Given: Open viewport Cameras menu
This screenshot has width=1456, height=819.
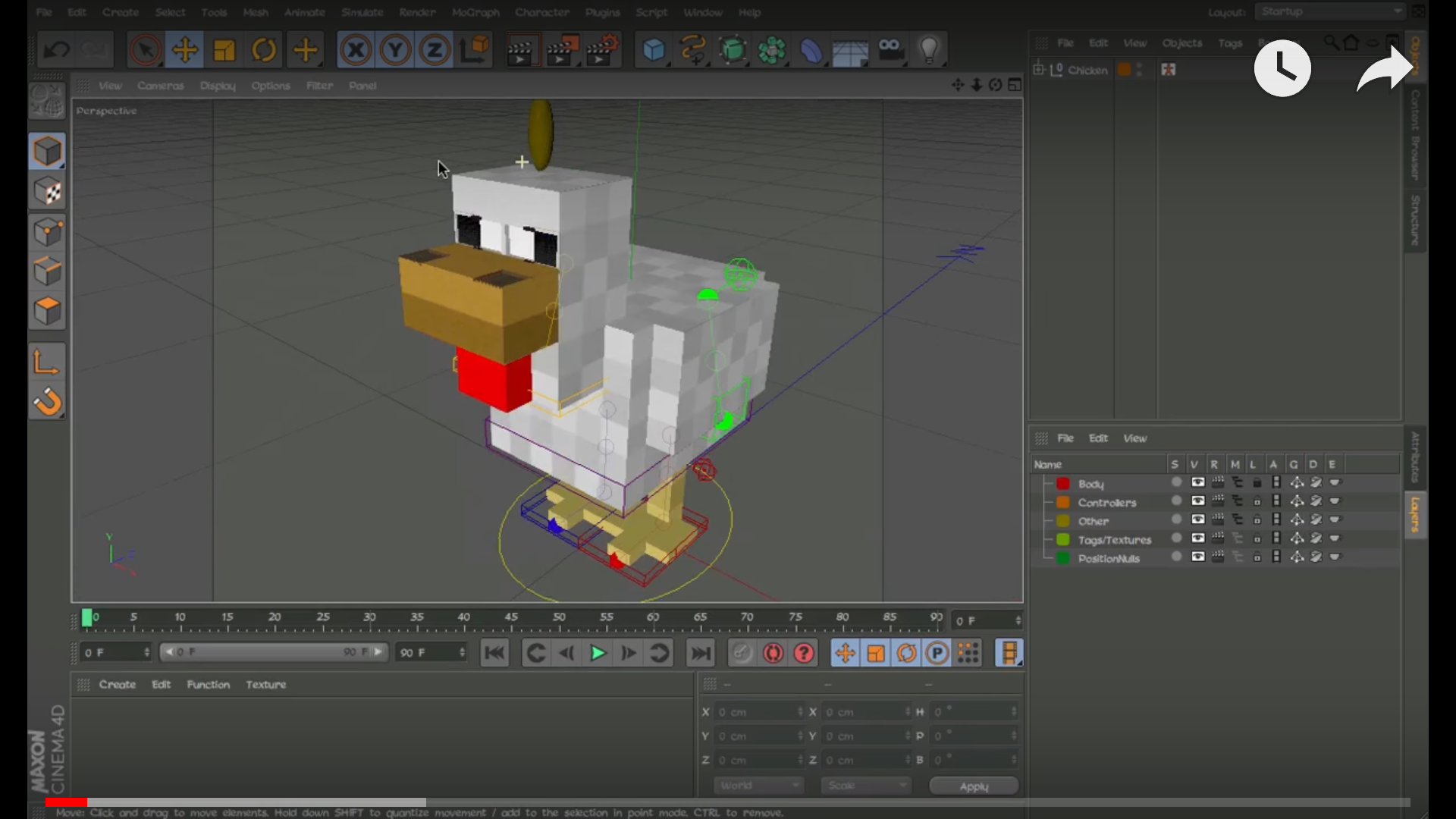Looking at the screenshot, I should (161, 86).
